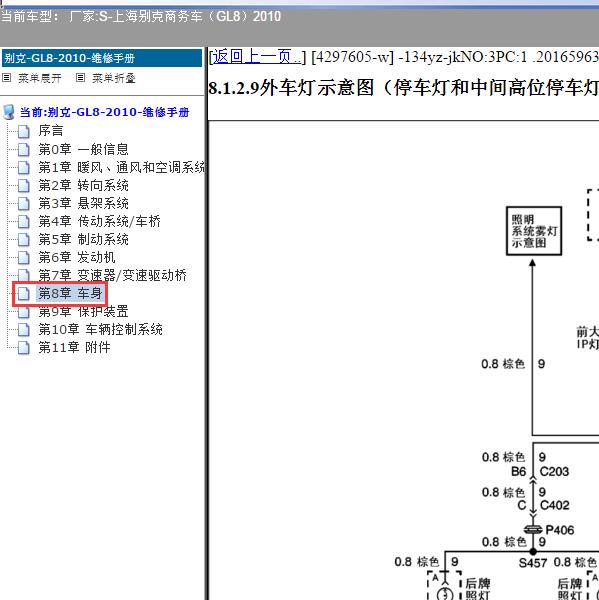599x600 pixels.
Task: Click the P406 grommet label
Action: tap(560, 530)
